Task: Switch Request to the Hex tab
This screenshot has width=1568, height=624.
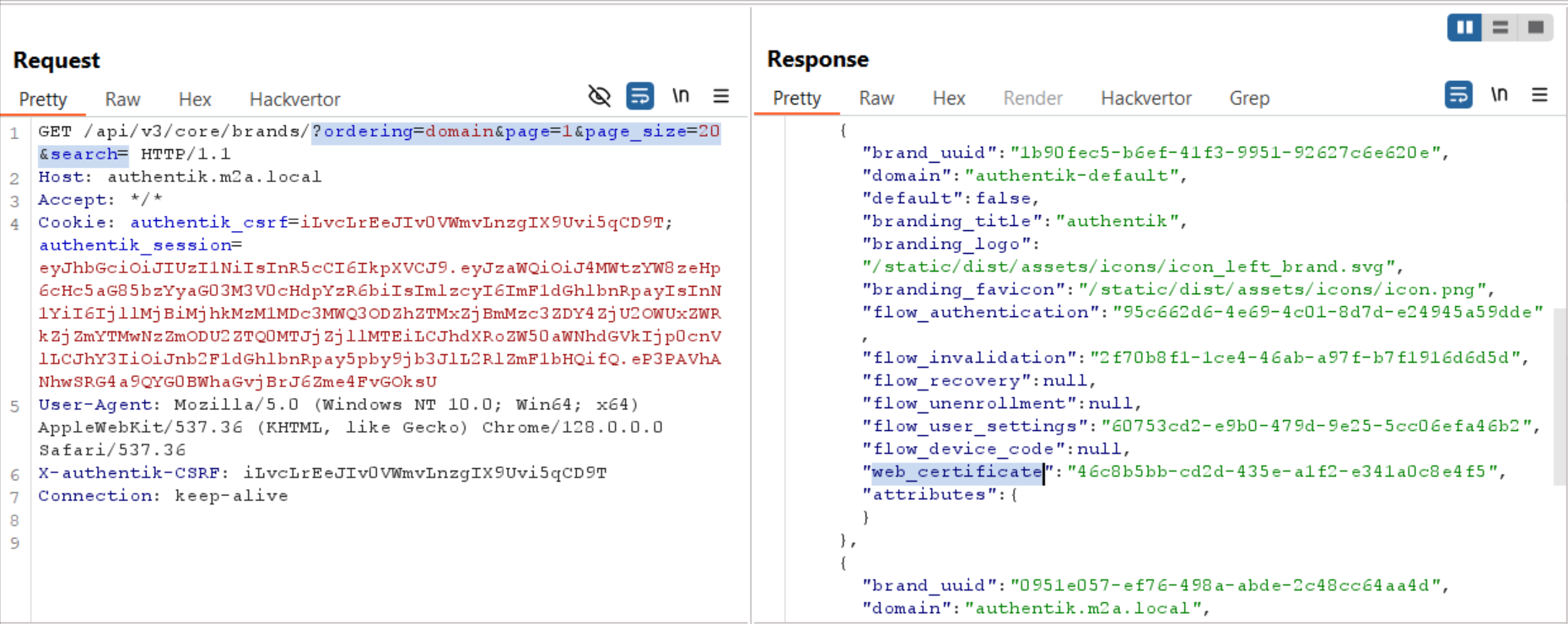Action: tap(195, 100)
